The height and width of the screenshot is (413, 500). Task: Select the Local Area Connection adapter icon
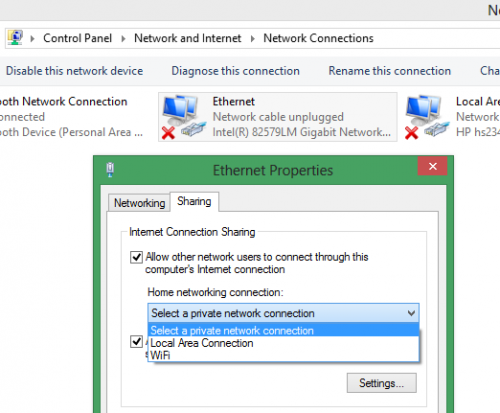(x=428, y=117)
